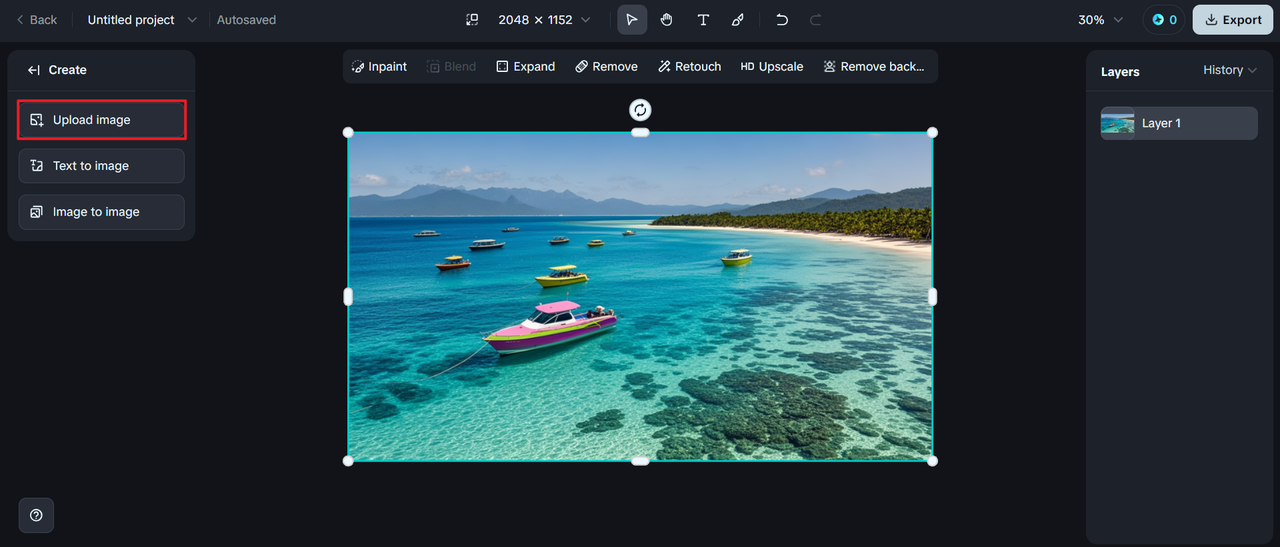Open the 2048 × 1152 canvas size dropdown

coord(544,20)
